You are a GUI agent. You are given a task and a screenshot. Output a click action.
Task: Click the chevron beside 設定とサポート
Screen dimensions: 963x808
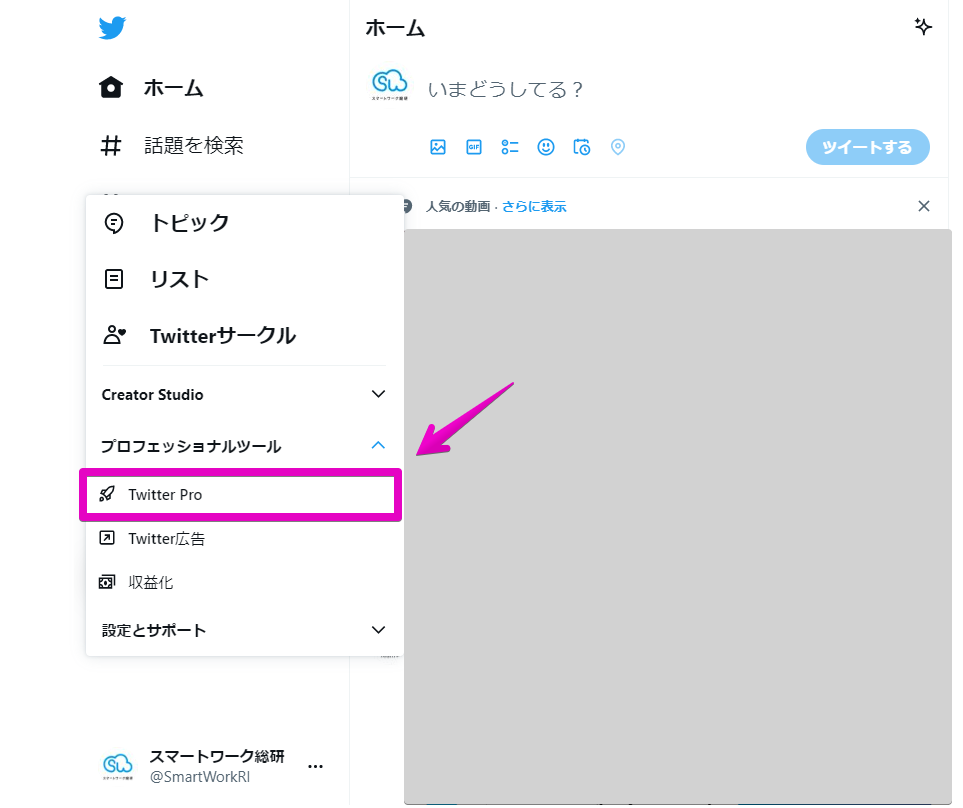tap(378, 630)
